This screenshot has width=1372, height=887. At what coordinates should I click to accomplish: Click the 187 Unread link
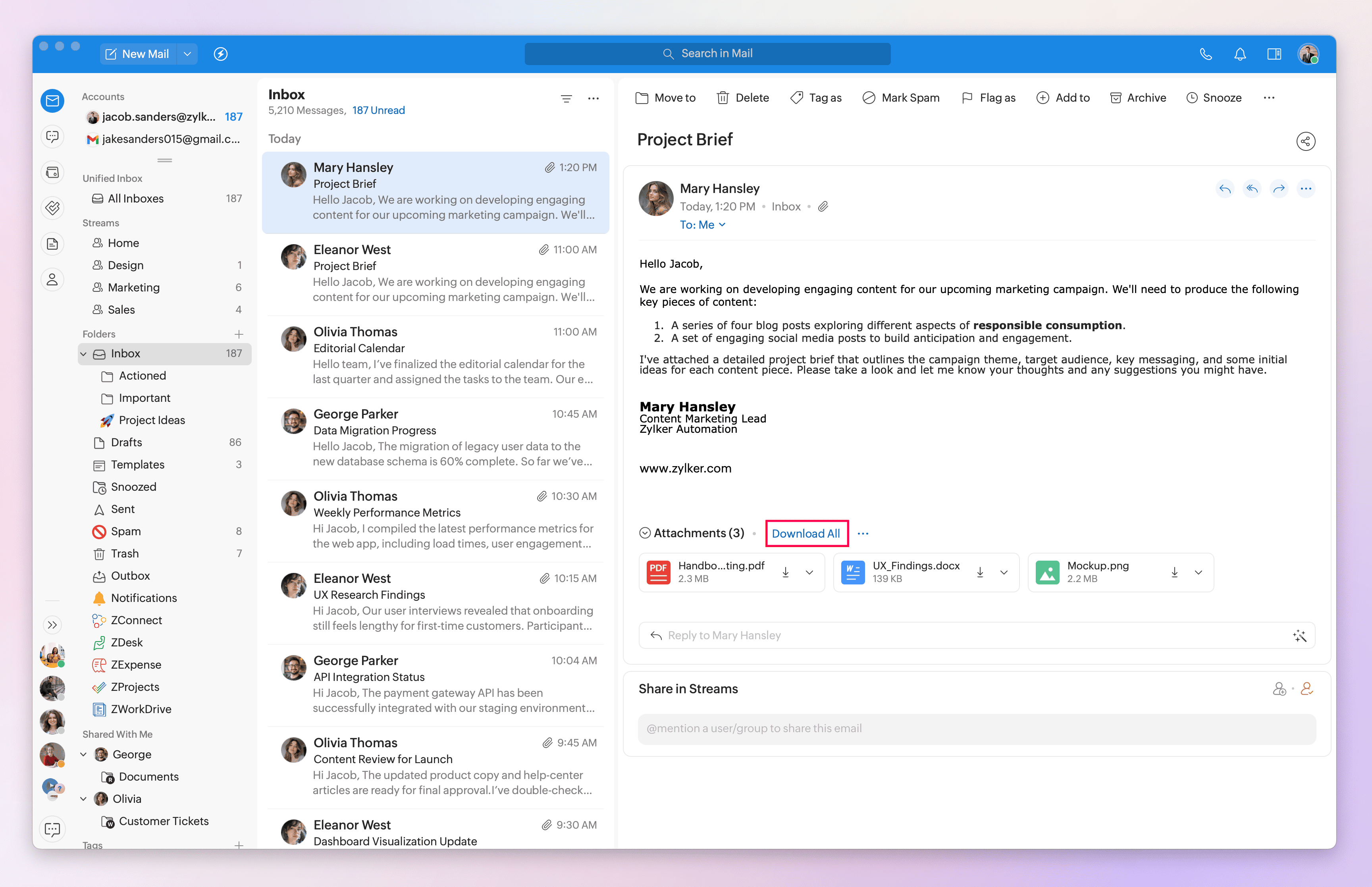[x=378, y=111]
